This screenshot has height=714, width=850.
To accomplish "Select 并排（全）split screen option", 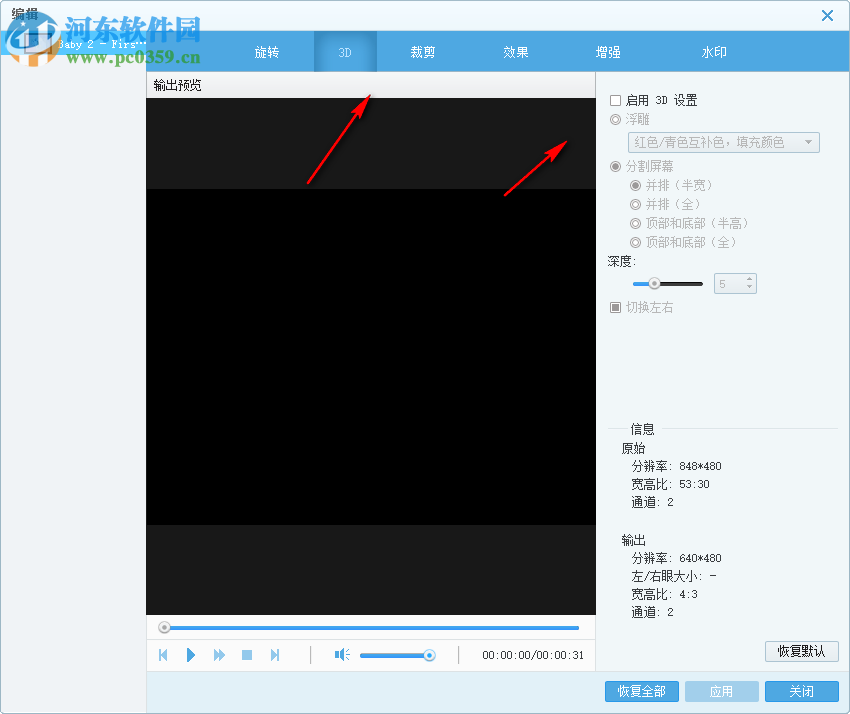I will pos(634,203).
